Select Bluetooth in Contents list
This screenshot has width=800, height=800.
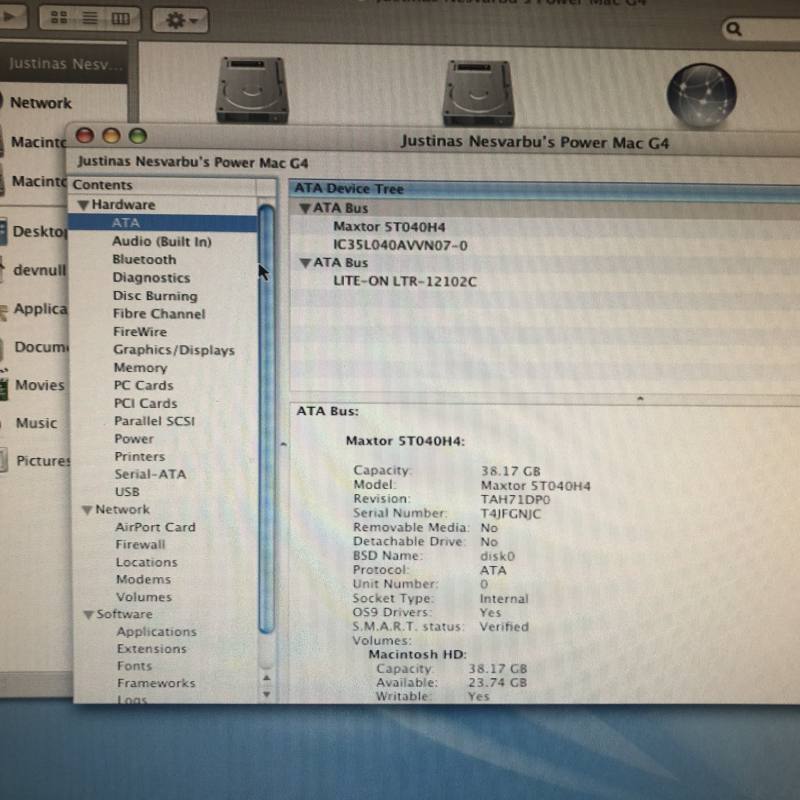pos(144,259)
